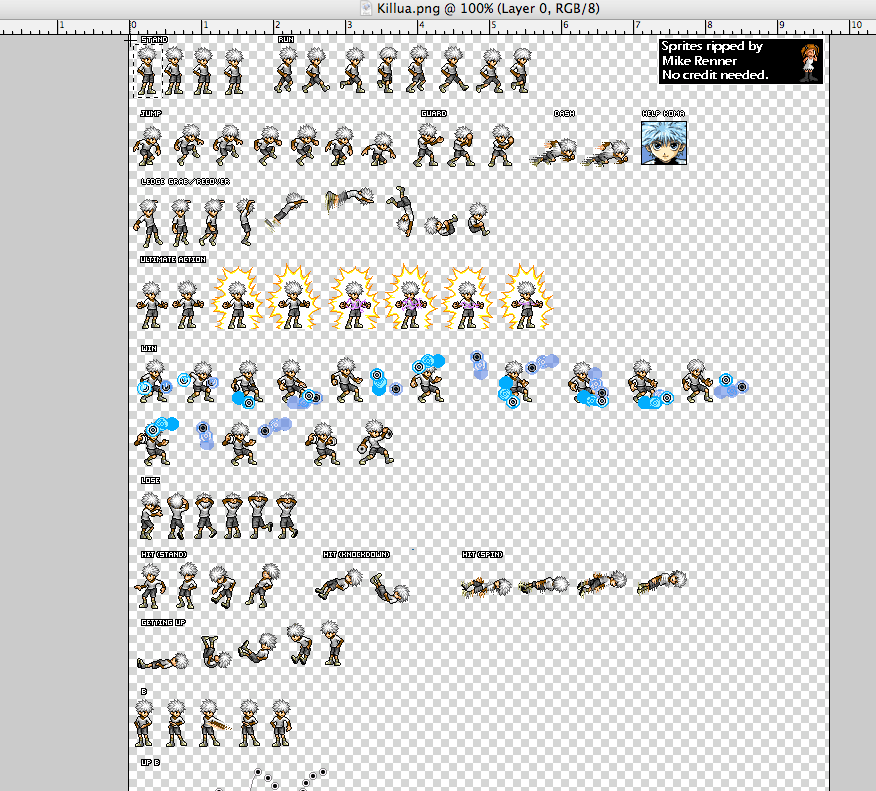Click the 'HIT (SPIN)' label
The image size is (876, 791).
click(483, 555)
